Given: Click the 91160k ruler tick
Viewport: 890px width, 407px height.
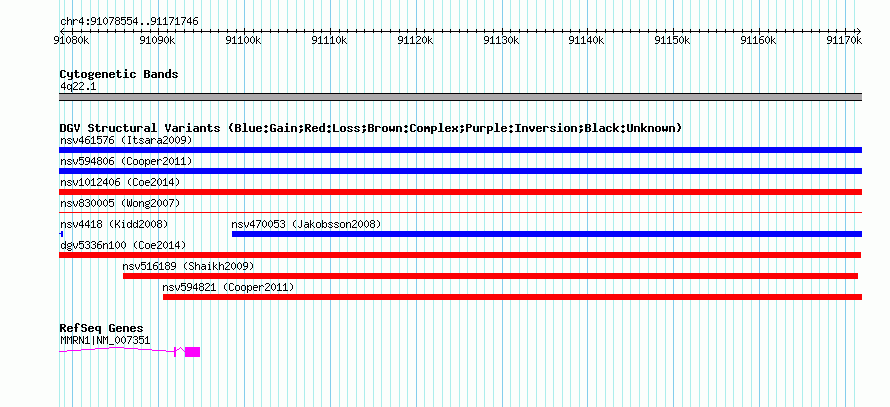Looking at the screenshot, I should (759, 40).
